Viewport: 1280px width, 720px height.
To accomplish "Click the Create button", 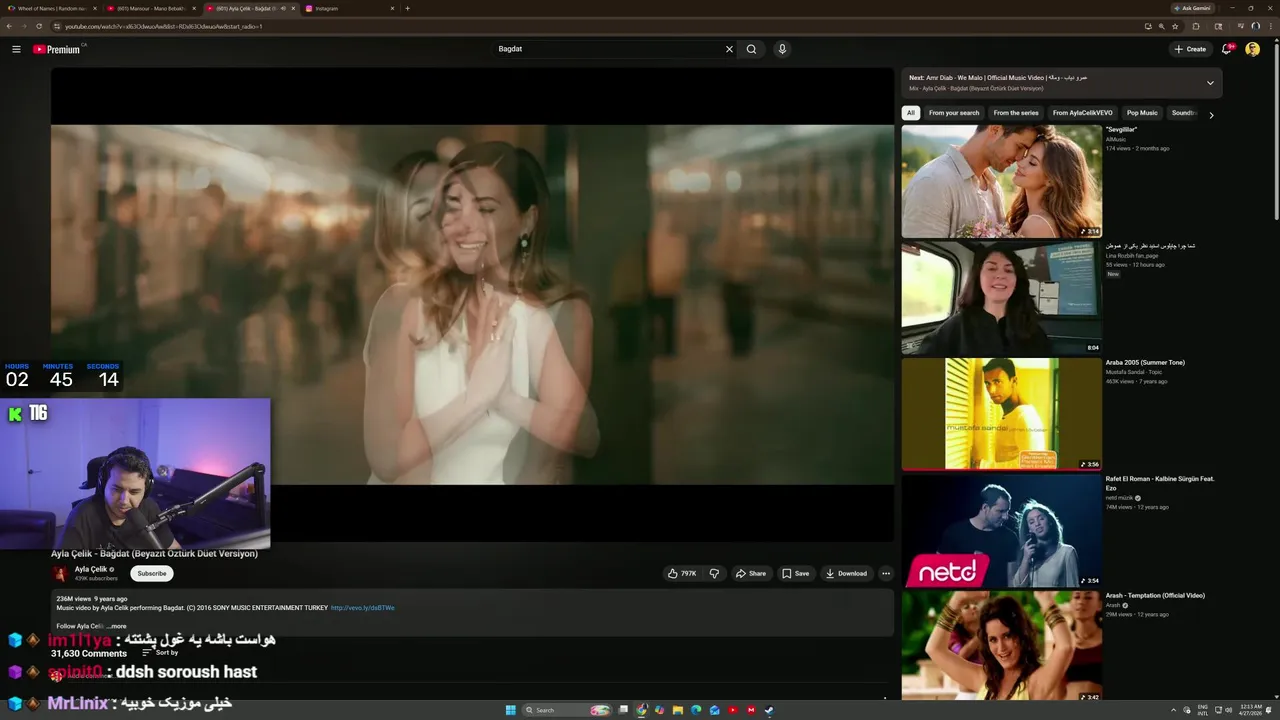I will pos(1190,49).
